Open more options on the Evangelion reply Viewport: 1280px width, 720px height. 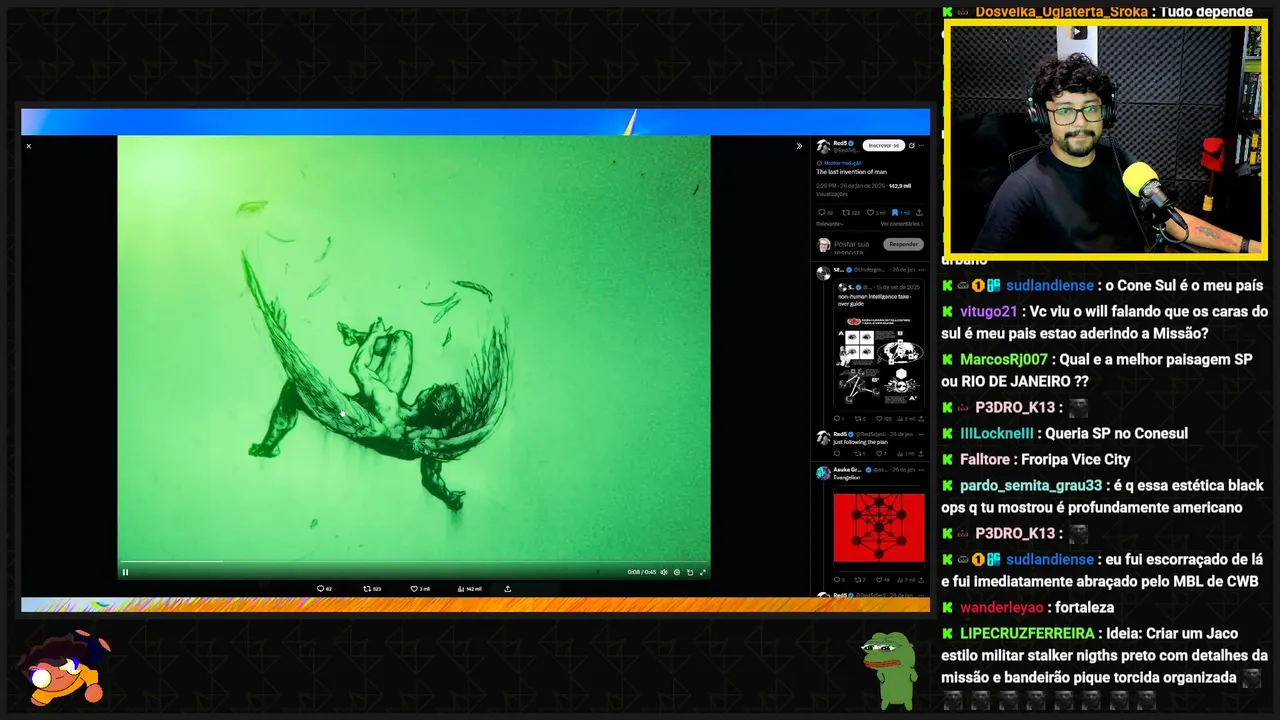point(921,469)
